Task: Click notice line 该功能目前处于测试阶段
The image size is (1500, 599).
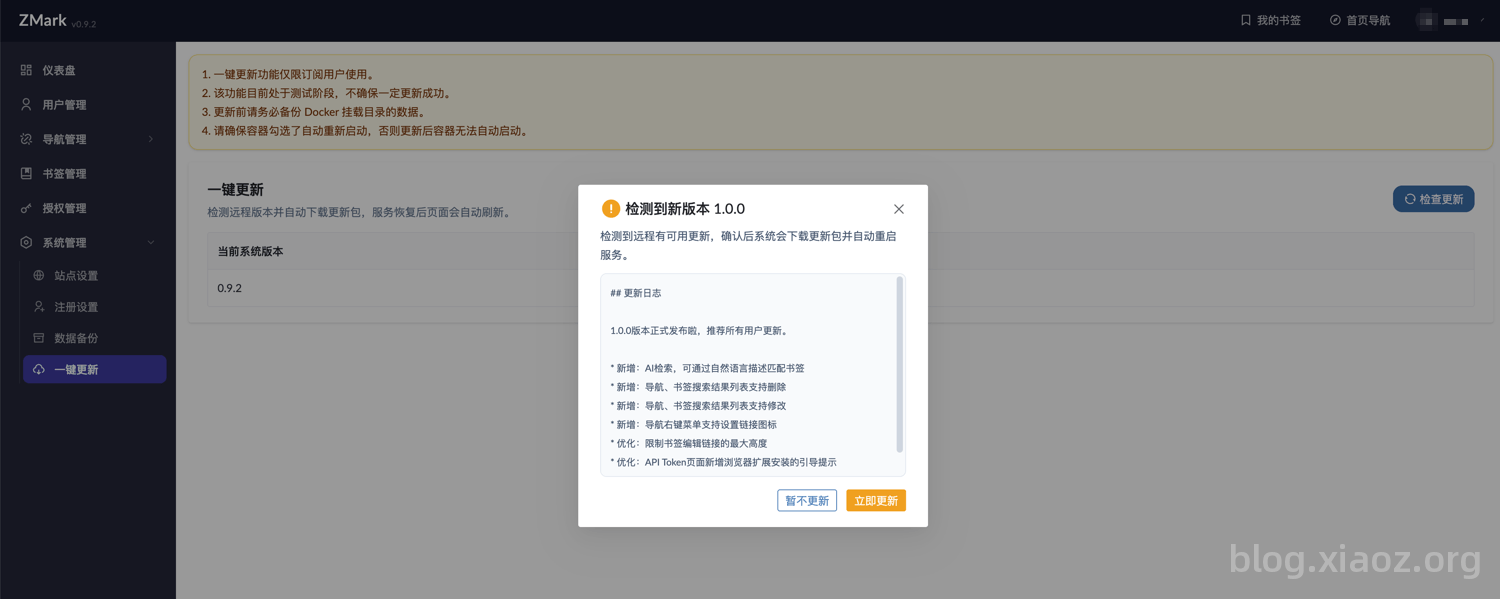Action: click(x=327, y=93)
